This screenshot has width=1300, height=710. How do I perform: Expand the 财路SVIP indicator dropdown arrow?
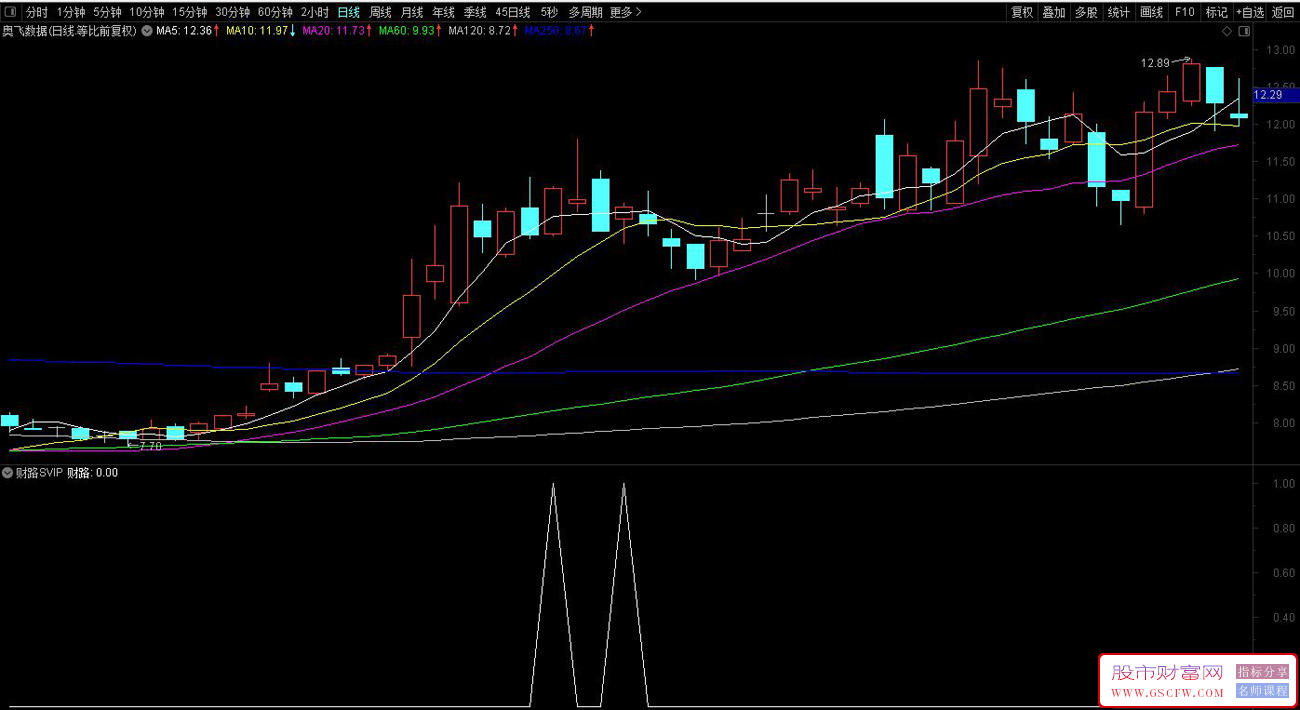7,473
